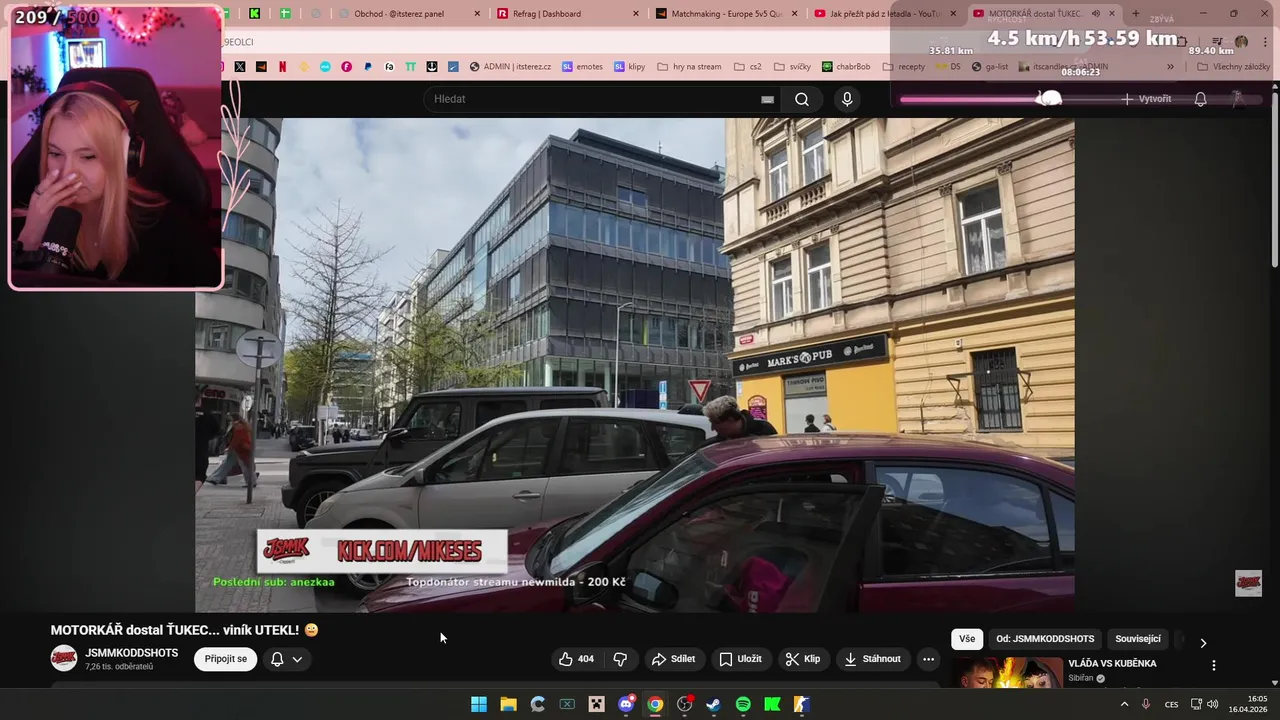This screenshot has width=1280, height=720.
Task: Open the X (Twitter) bookmark icon
Action: click(x=240, y=67)
